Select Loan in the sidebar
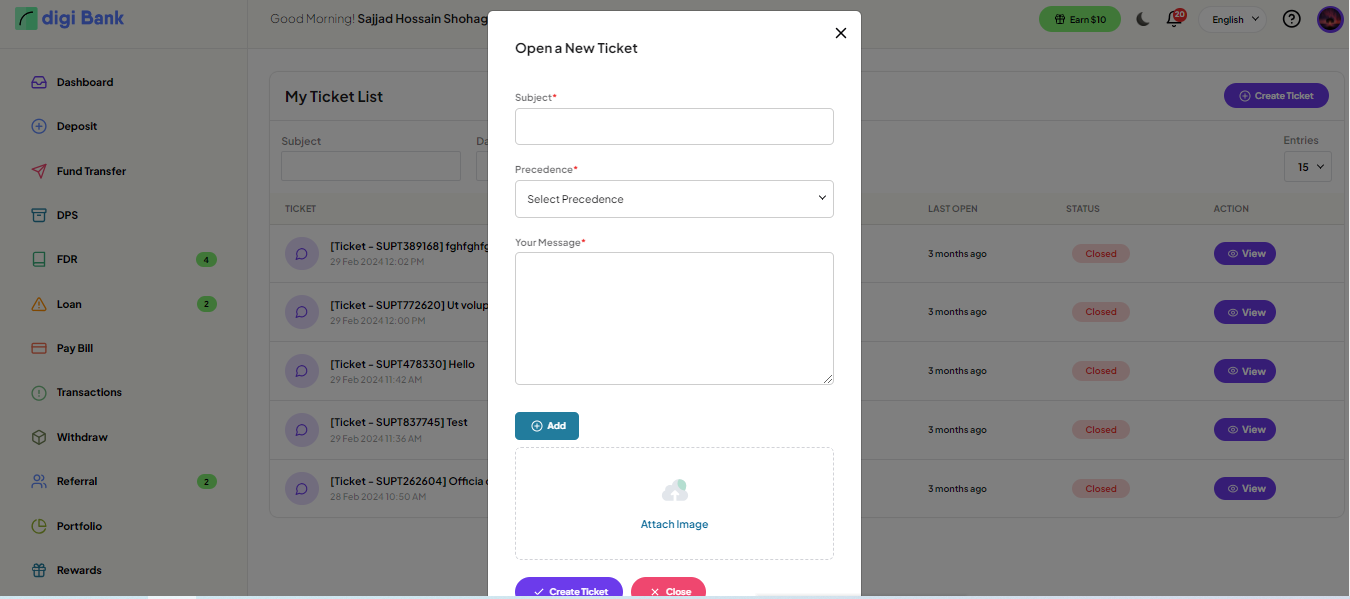 (69, 304)
